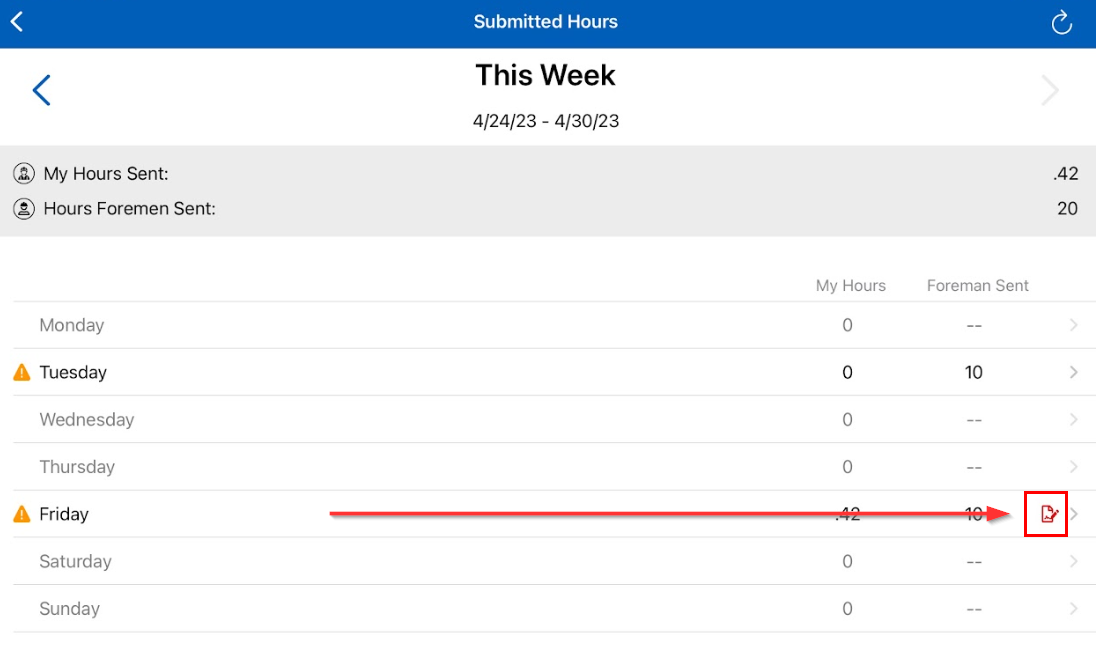
Task: Go to the previous week
Action: pyautogui.click(x=41, y=91)
